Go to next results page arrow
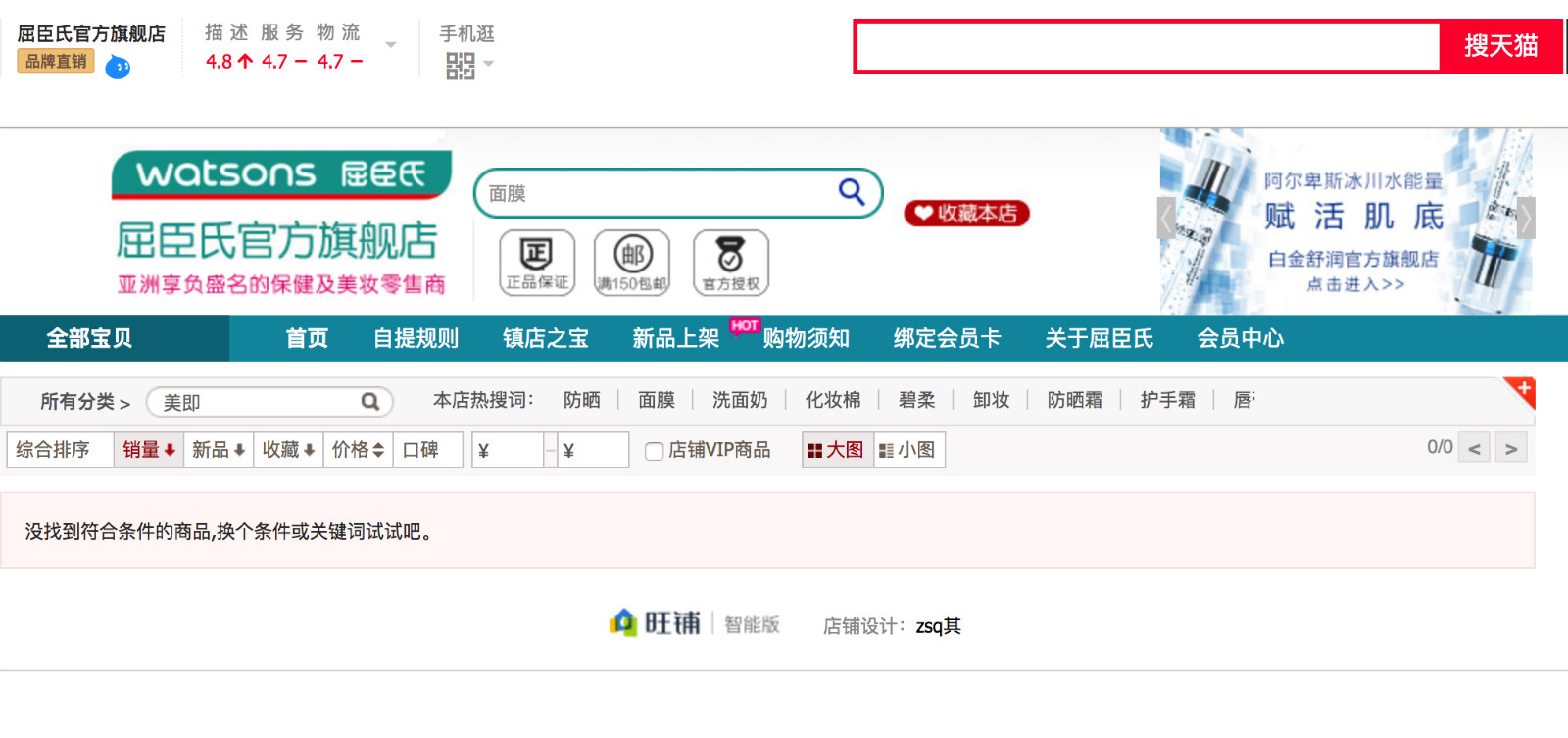Image resolution: width=1568 pixels, height=738 pixels. (x=1511, y=449)
